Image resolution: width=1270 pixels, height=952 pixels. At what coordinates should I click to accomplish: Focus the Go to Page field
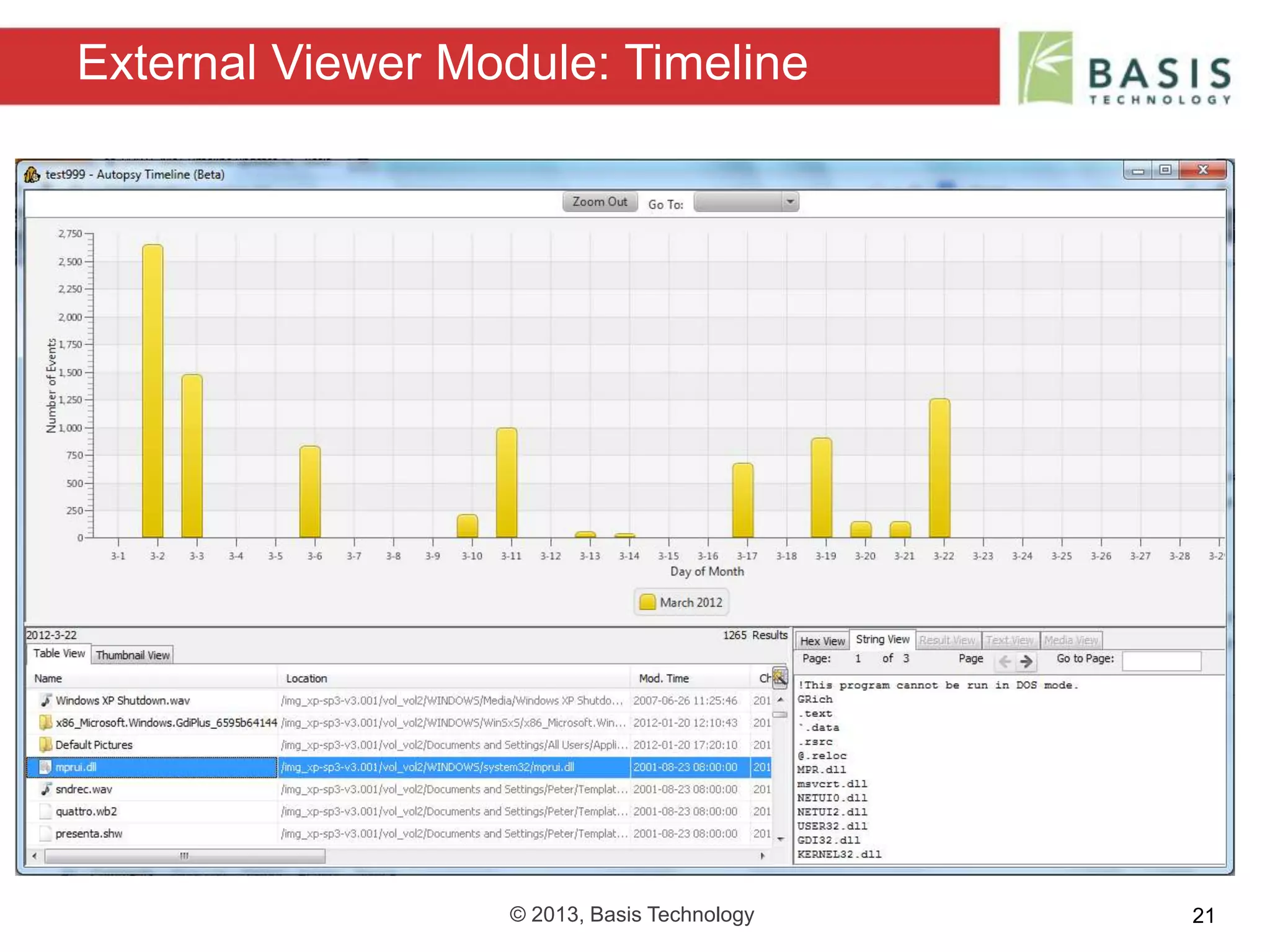[x=1161, y=661]
